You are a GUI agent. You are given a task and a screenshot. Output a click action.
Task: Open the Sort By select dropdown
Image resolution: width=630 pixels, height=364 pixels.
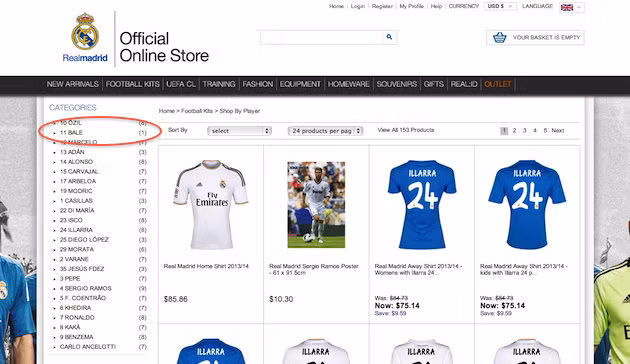(x=239, y=131)
